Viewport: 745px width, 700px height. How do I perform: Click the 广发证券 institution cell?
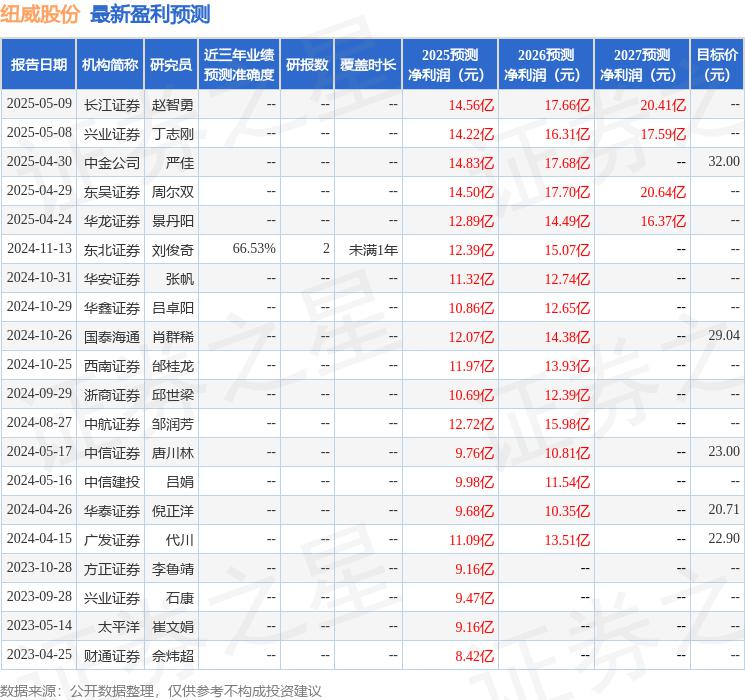click(112, 539)
